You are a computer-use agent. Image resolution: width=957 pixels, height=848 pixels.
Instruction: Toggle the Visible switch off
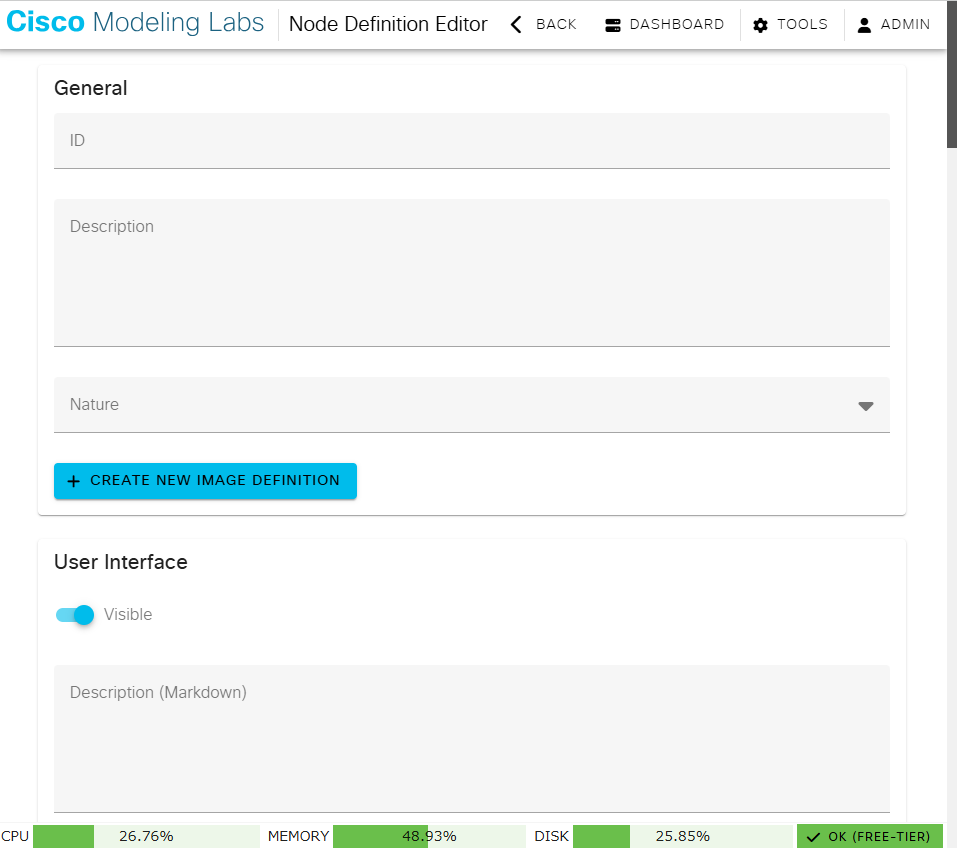tap(74, 615)
